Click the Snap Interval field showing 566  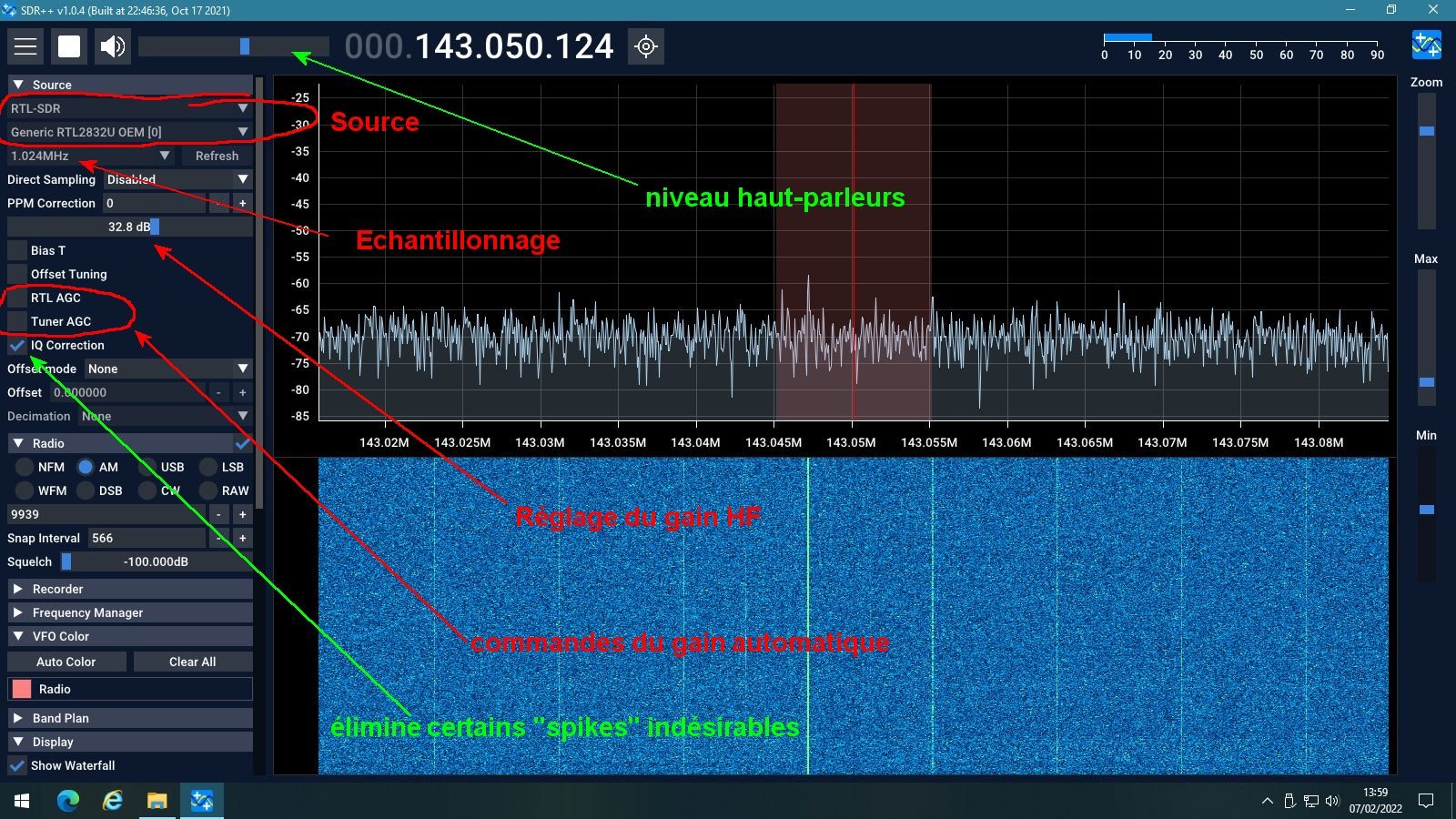pos(146,538)
